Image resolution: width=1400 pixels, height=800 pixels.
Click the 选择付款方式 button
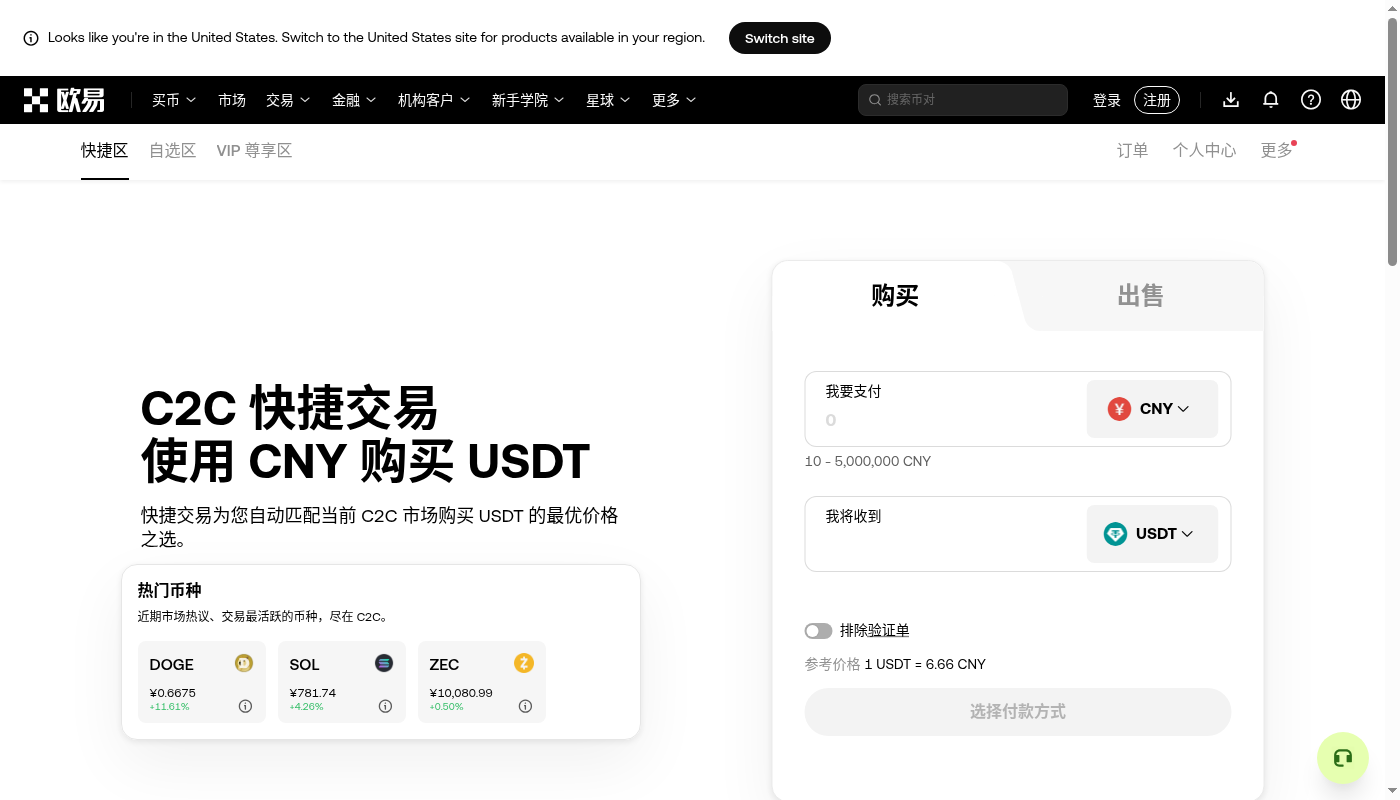[1018, 712]
